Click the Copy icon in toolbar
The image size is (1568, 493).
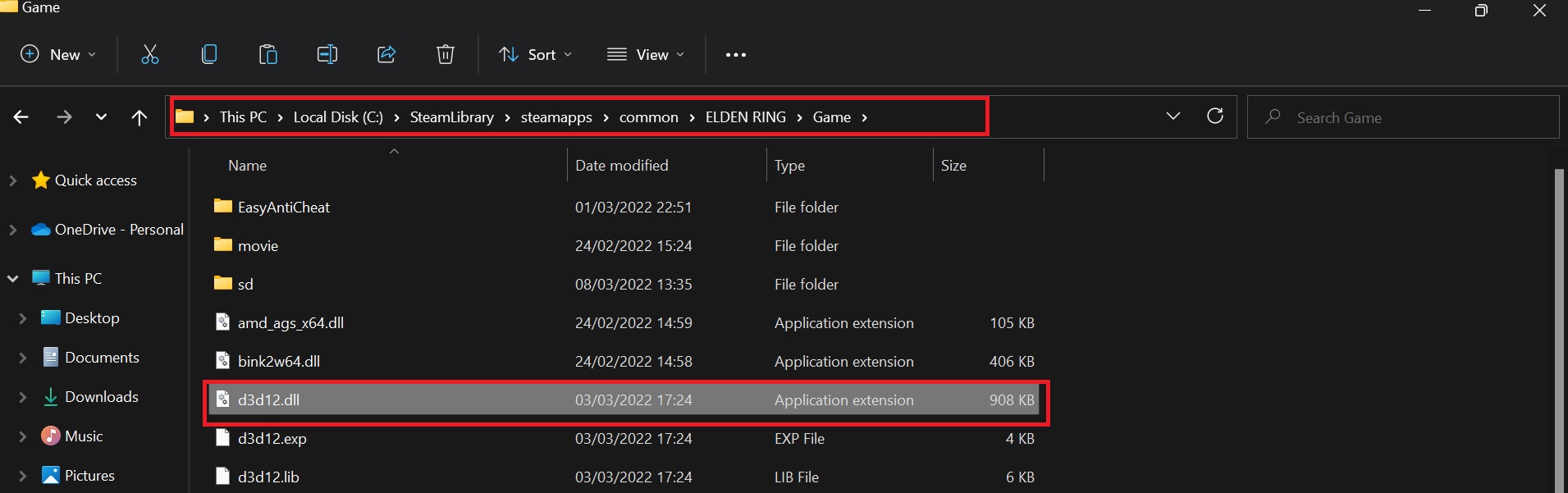209,55
